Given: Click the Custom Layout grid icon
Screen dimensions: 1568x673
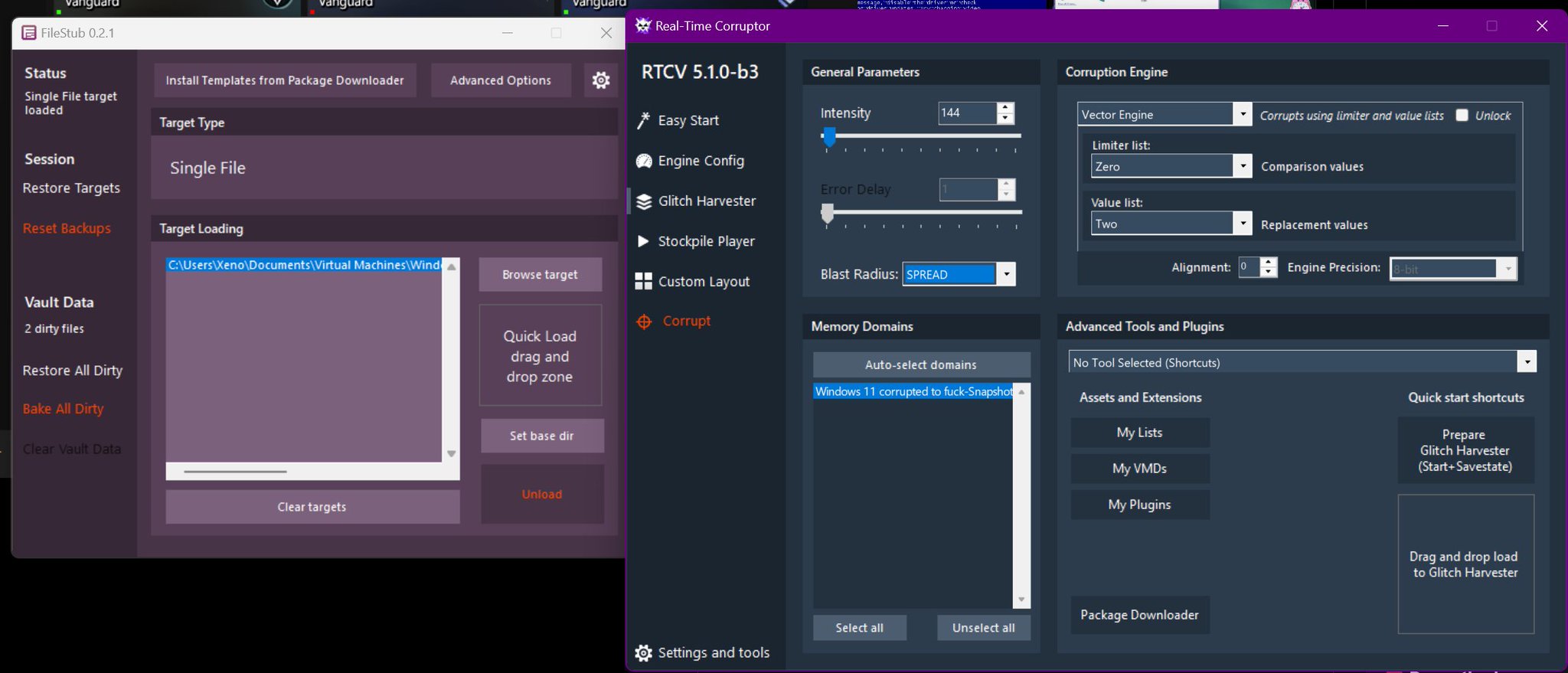Looking at the screenshot, I should 644,281.
